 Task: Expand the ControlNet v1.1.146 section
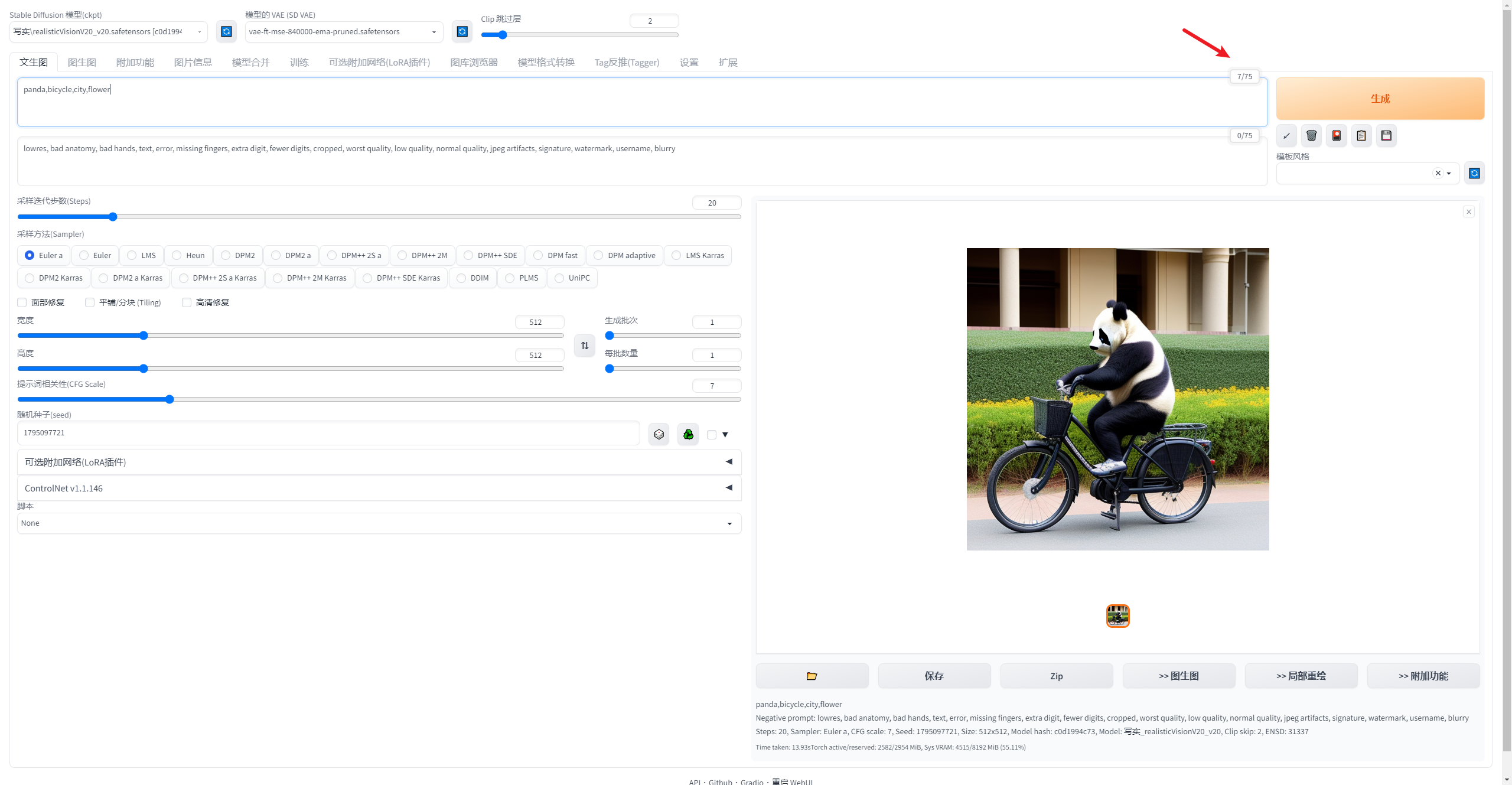pos(379,488)
